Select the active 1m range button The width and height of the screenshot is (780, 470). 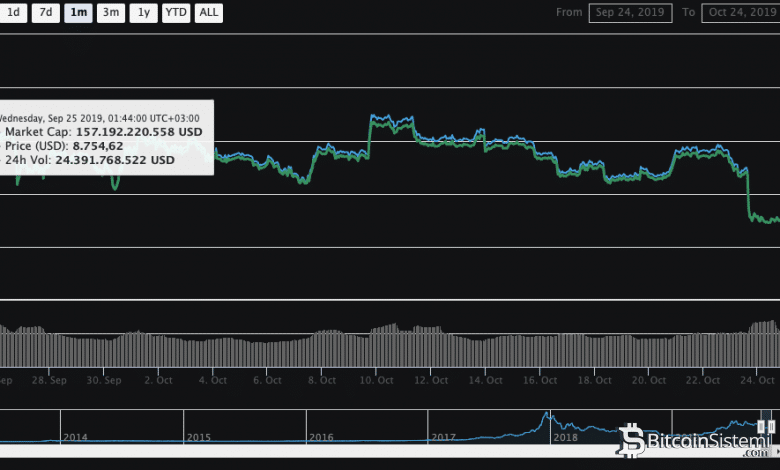77,13
